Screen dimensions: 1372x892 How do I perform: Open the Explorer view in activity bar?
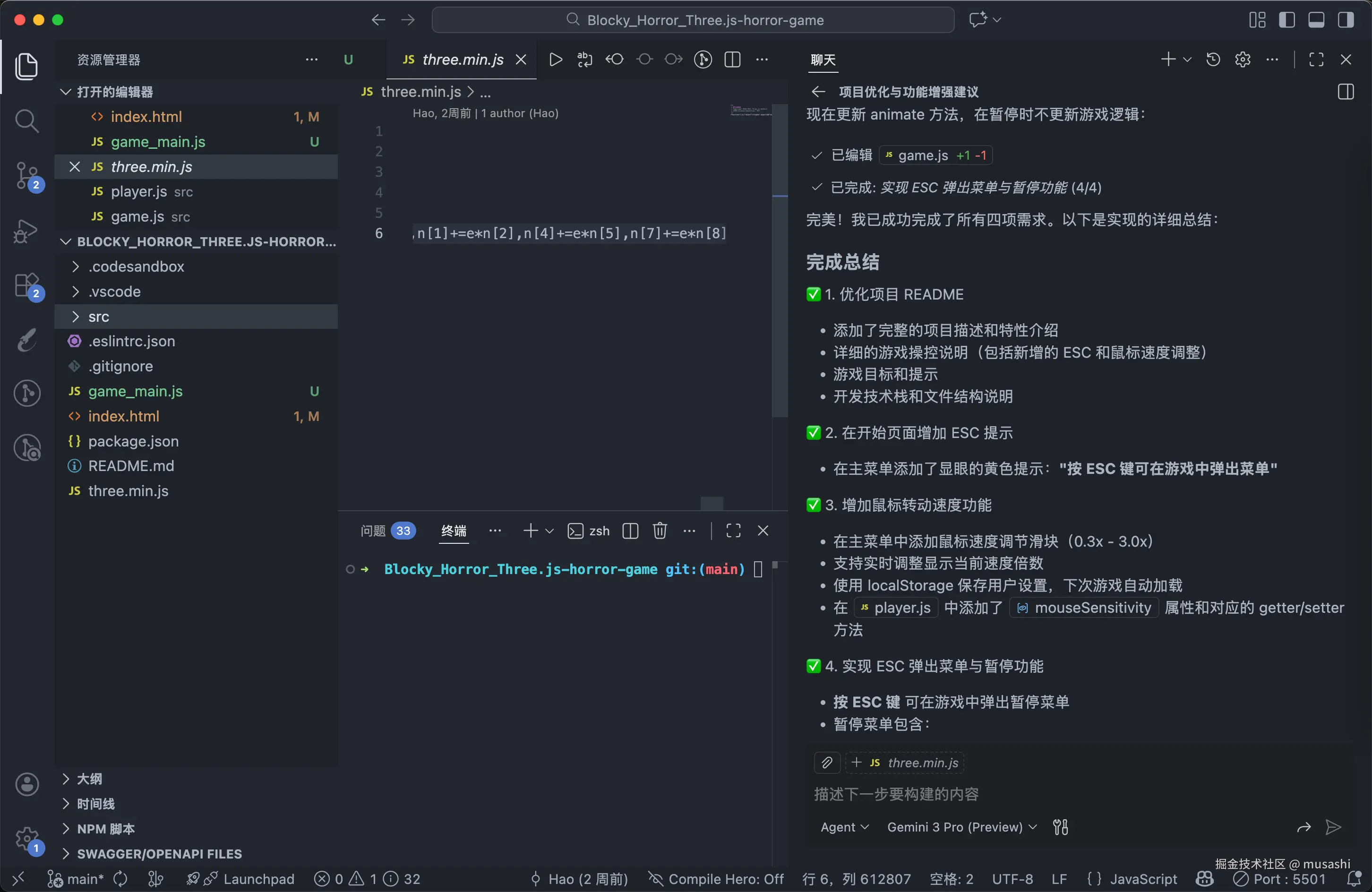(26, 66)
